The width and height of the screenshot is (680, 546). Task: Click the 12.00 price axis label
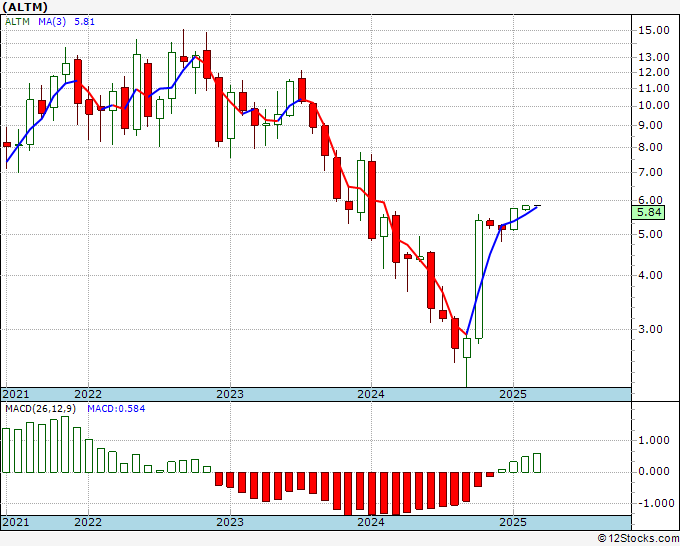654,72
